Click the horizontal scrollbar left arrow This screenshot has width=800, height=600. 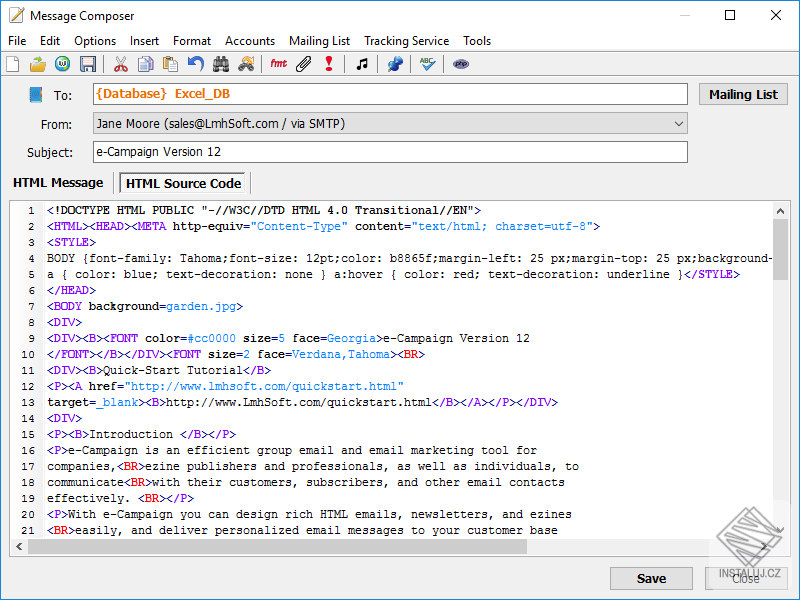point(19,546)
